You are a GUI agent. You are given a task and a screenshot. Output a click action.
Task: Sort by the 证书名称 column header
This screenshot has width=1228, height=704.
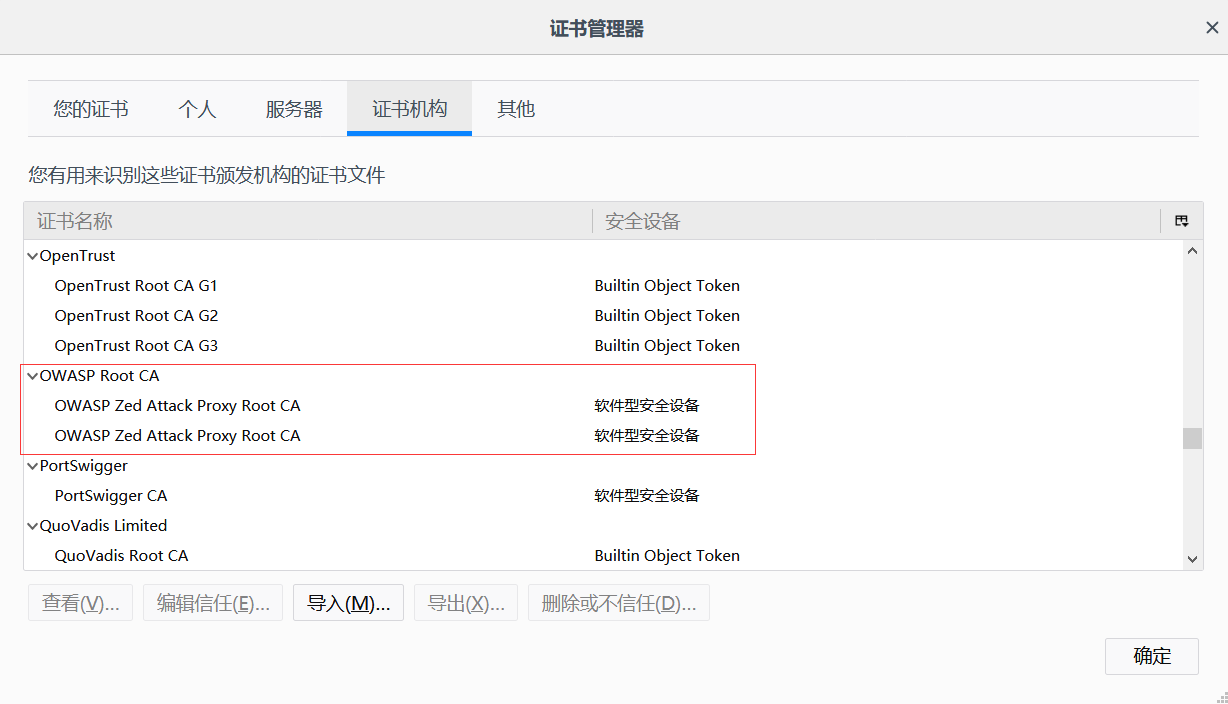309,221
